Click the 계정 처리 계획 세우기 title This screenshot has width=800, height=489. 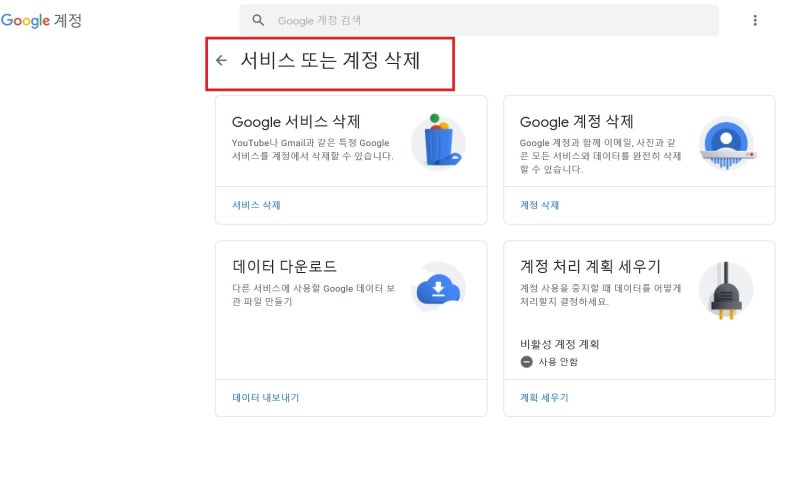tap(590, 266)
